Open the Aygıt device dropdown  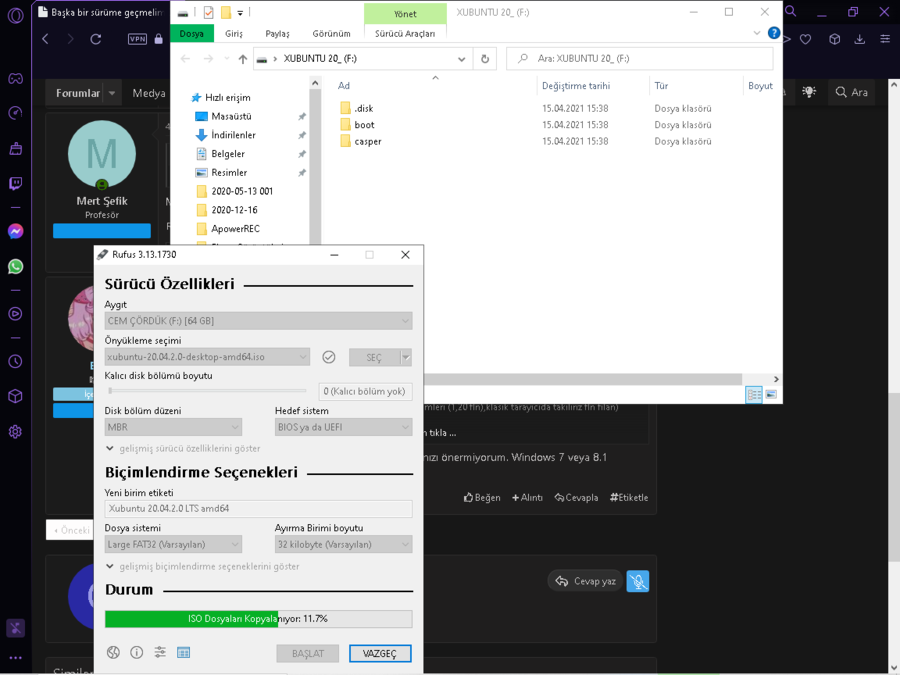coord(258,321)
